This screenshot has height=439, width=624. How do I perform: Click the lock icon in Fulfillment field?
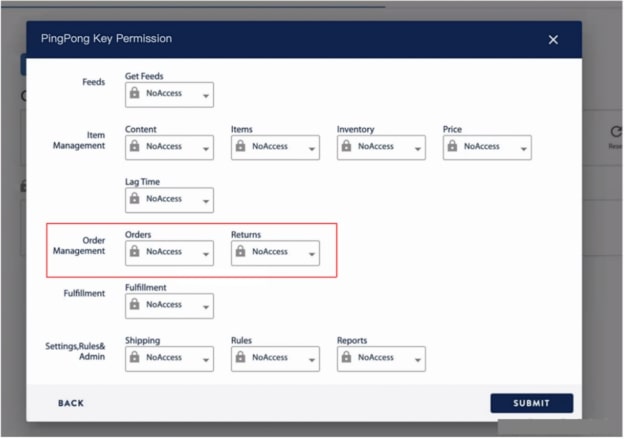135,304
